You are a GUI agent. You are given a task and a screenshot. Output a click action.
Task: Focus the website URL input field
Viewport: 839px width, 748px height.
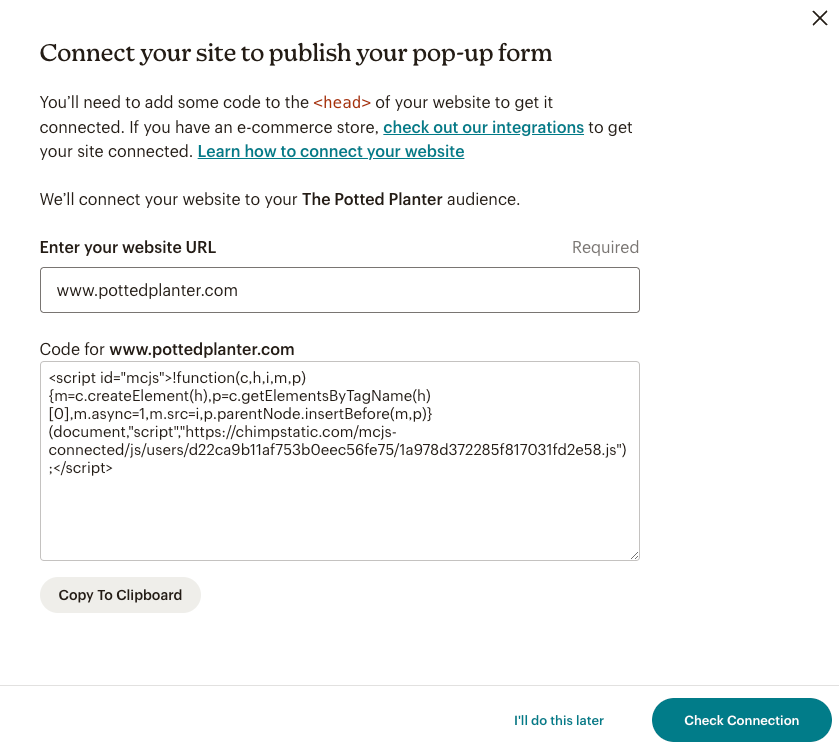click(340, 290)
